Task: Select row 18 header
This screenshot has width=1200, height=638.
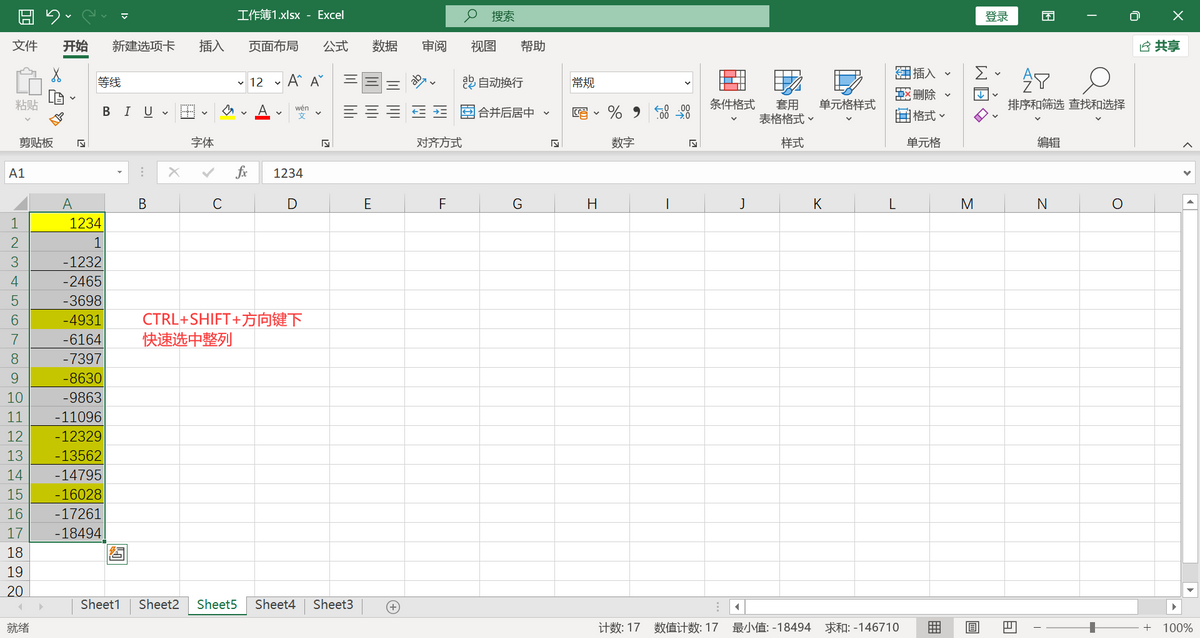Action: coord(15,552)
